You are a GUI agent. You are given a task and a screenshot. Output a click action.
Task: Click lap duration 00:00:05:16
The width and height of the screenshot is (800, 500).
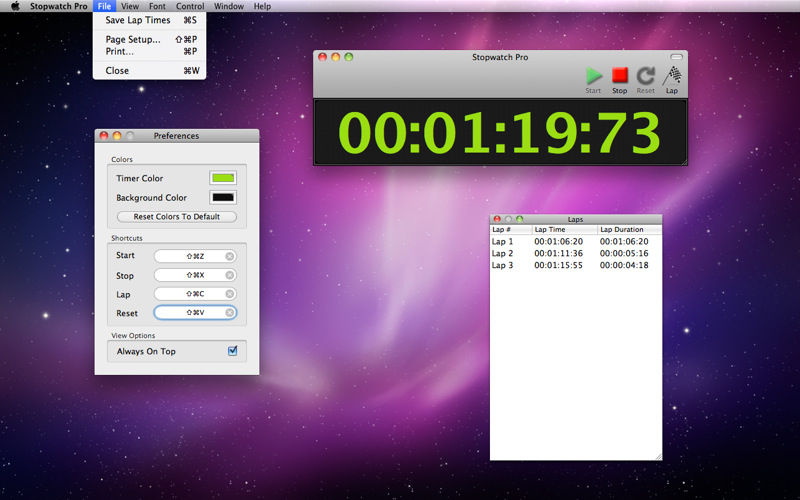(624, 253)
